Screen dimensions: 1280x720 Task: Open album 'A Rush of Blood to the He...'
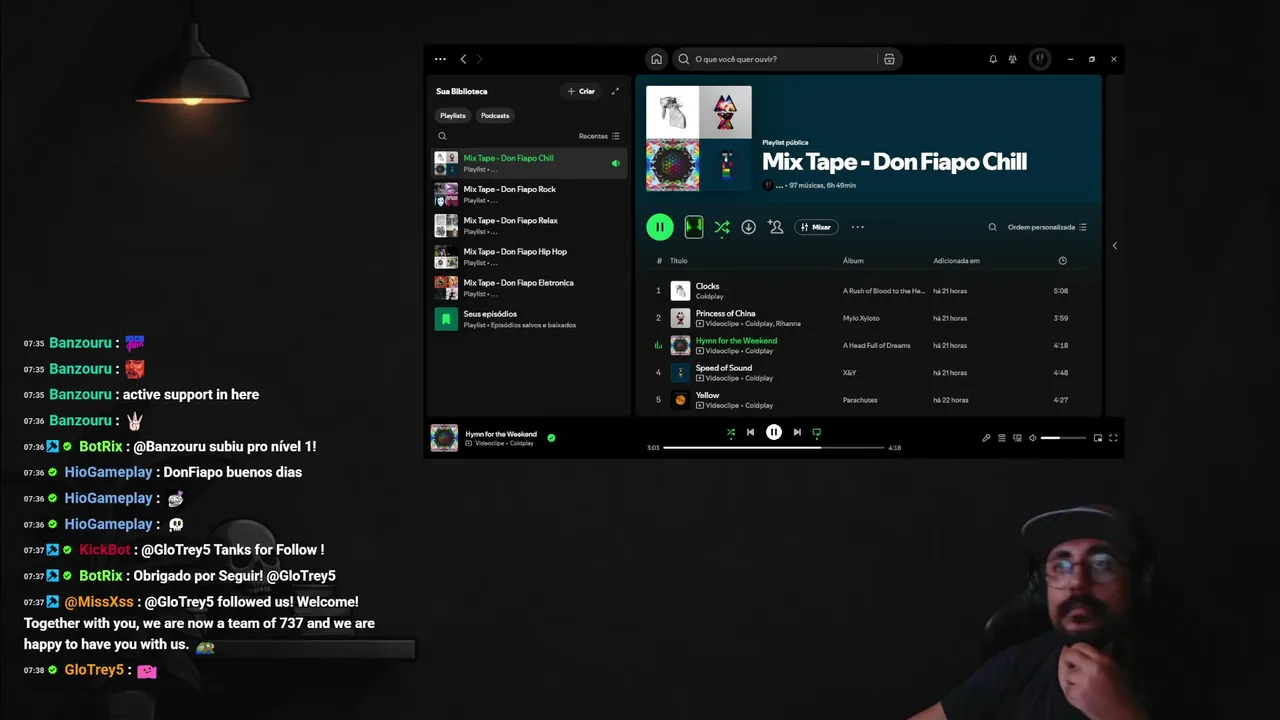tap(884, 291)
